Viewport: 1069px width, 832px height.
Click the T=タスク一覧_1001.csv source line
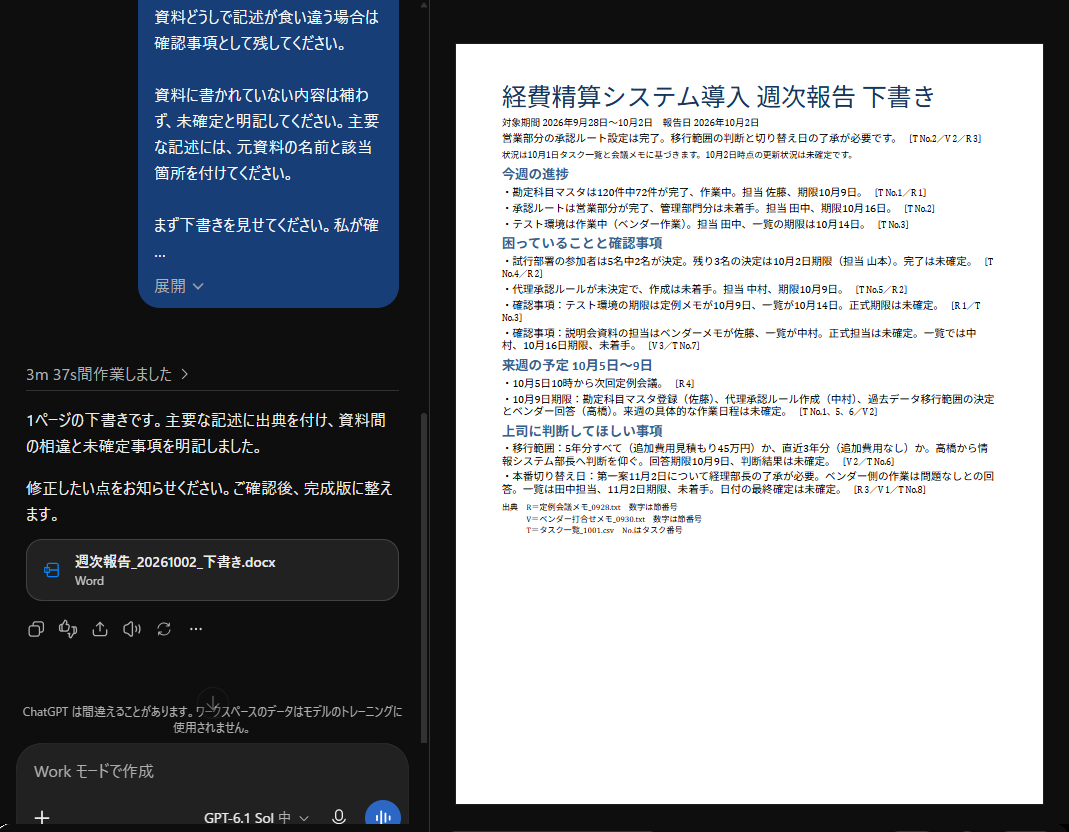pos(604,530)
